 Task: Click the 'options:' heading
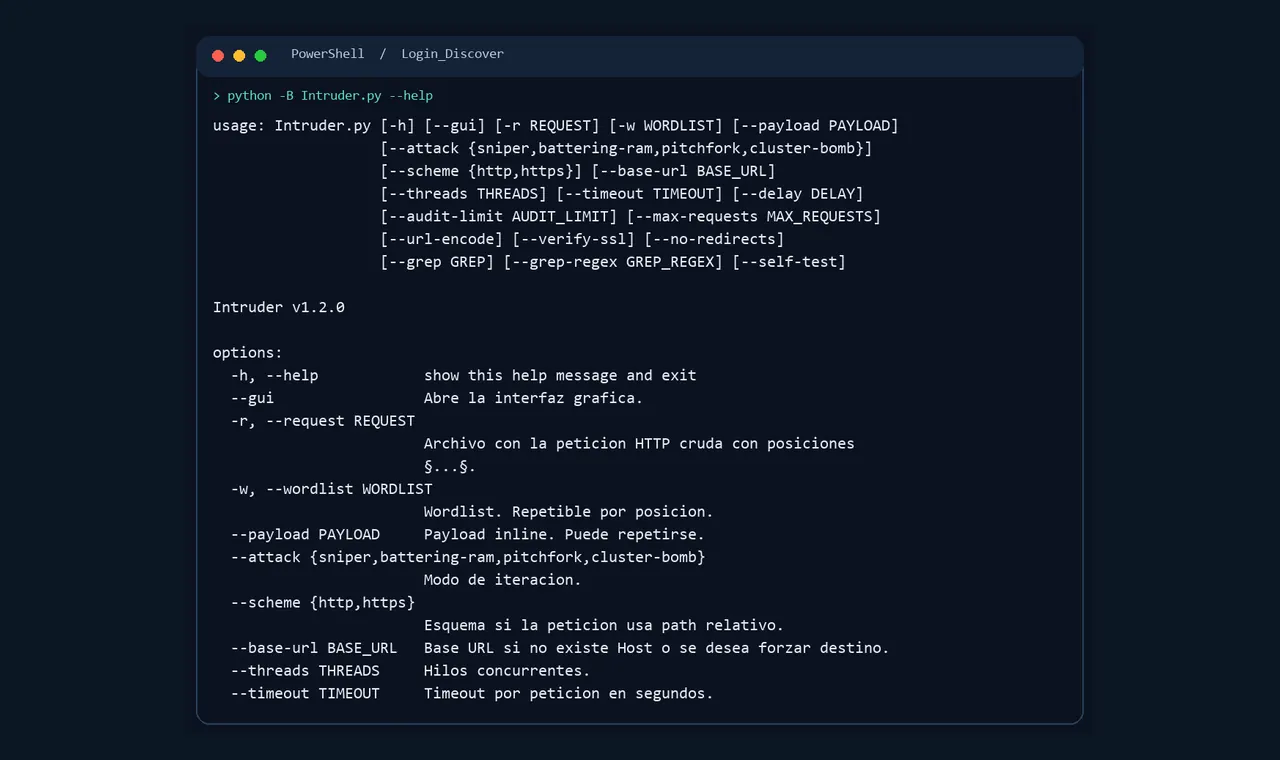pos(248,353)
